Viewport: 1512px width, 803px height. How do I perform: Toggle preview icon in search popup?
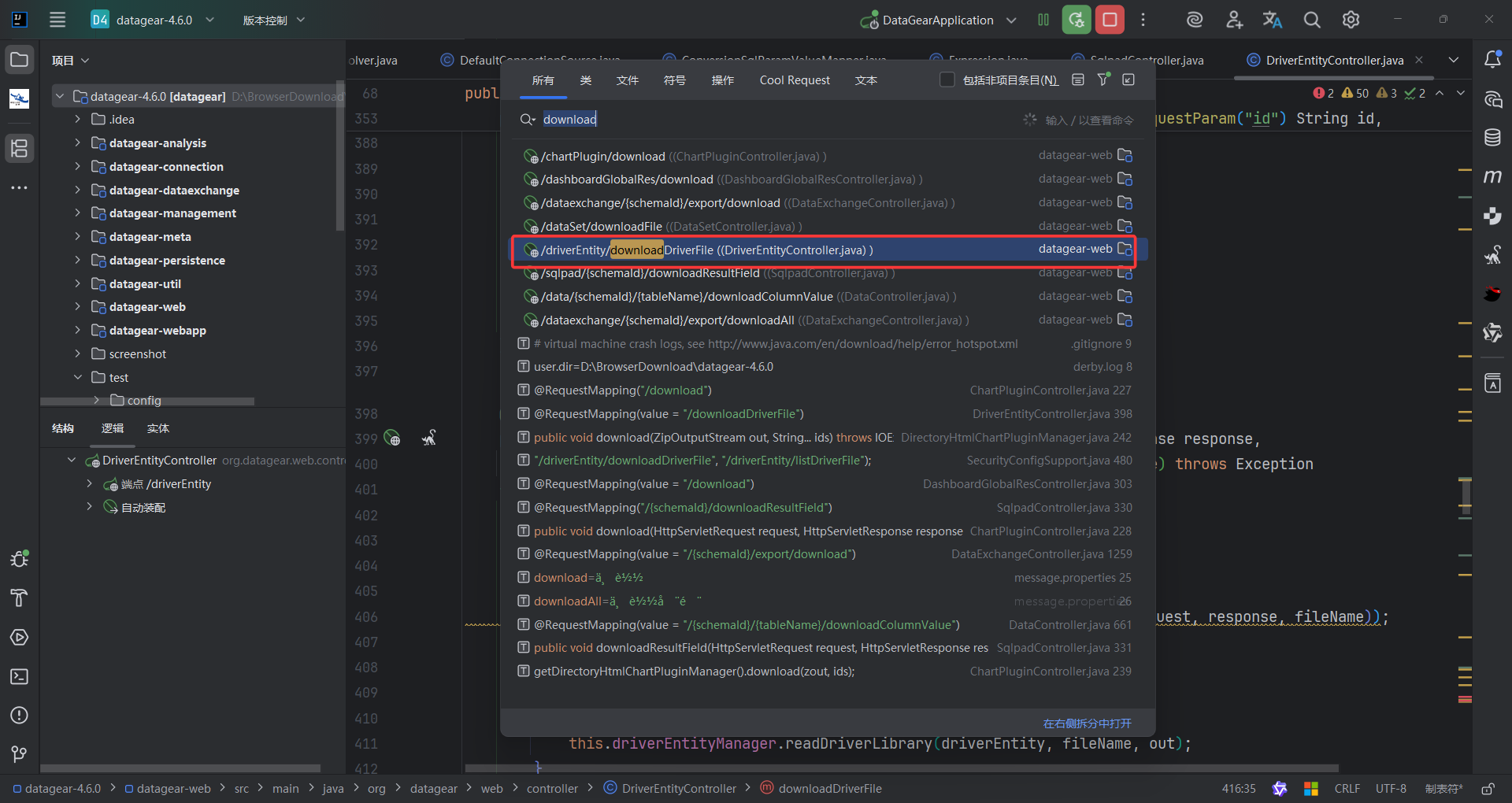pos(1078,80)
